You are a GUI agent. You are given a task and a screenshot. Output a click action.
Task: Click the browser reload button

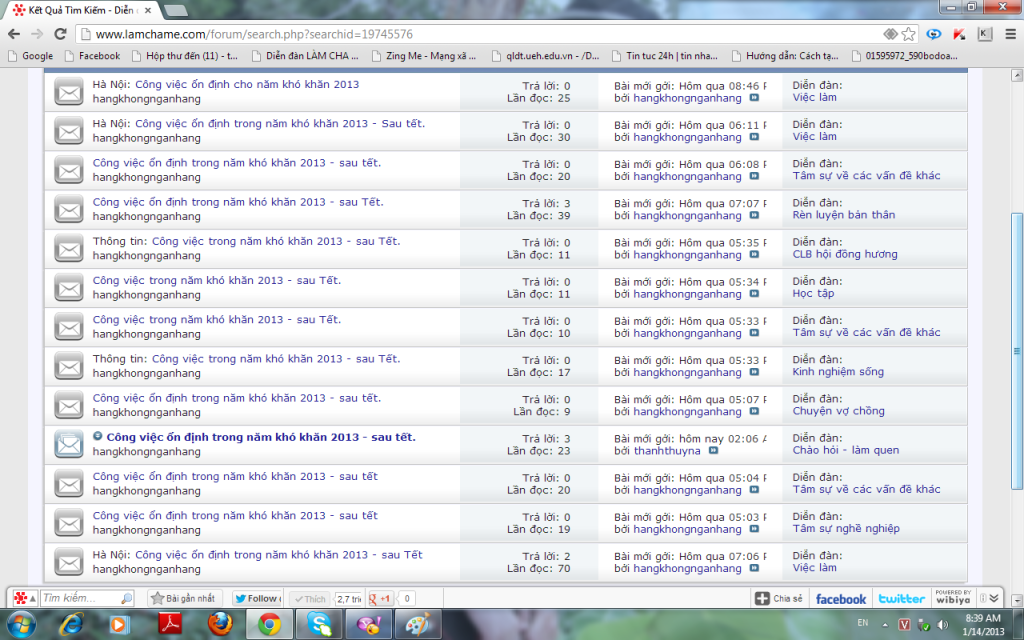pos(61,34)
